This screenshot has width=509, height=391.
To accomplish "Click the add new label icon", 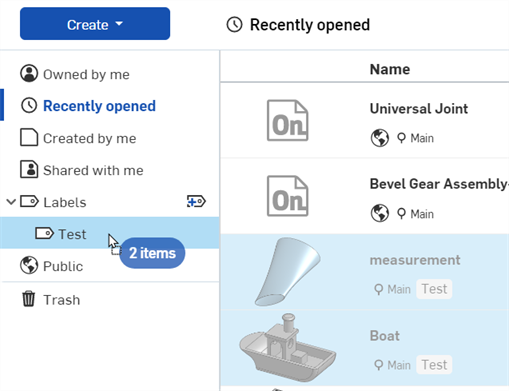I will click(196, 201).
